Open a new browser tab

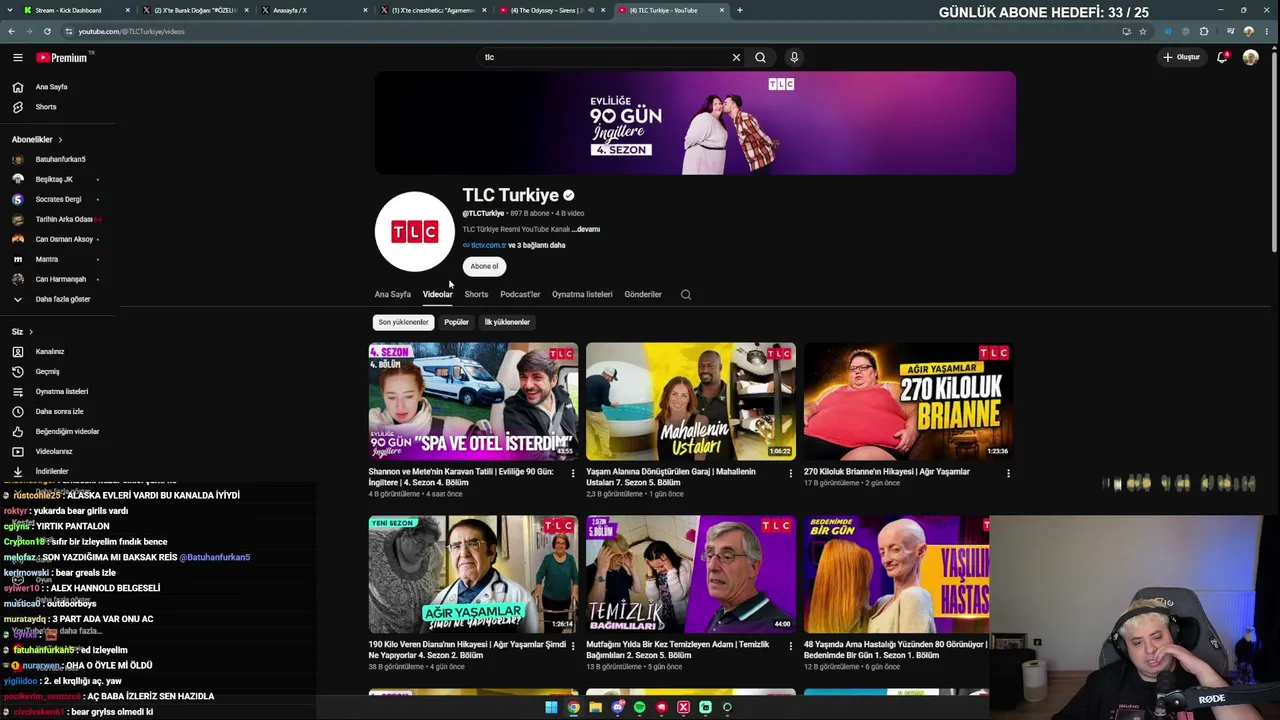740,10
